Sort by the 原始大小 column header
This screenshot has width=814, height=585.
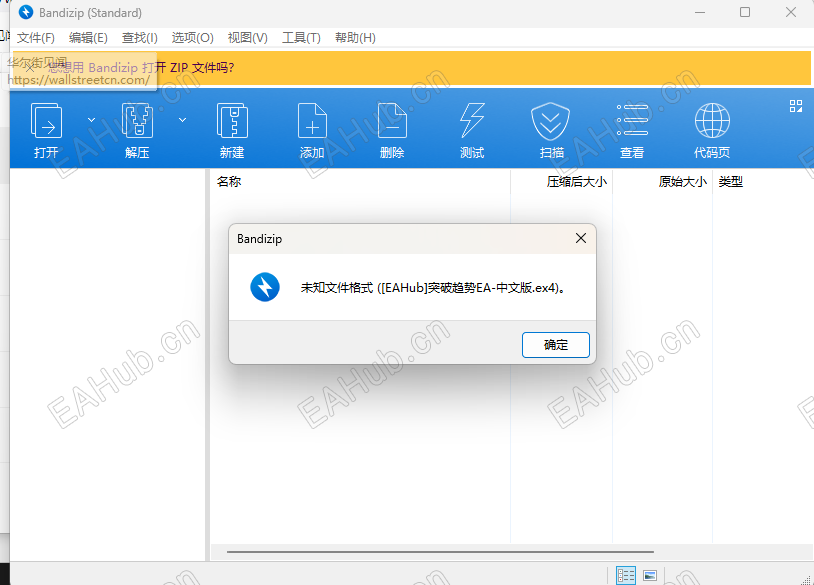(x=682, y=182)
